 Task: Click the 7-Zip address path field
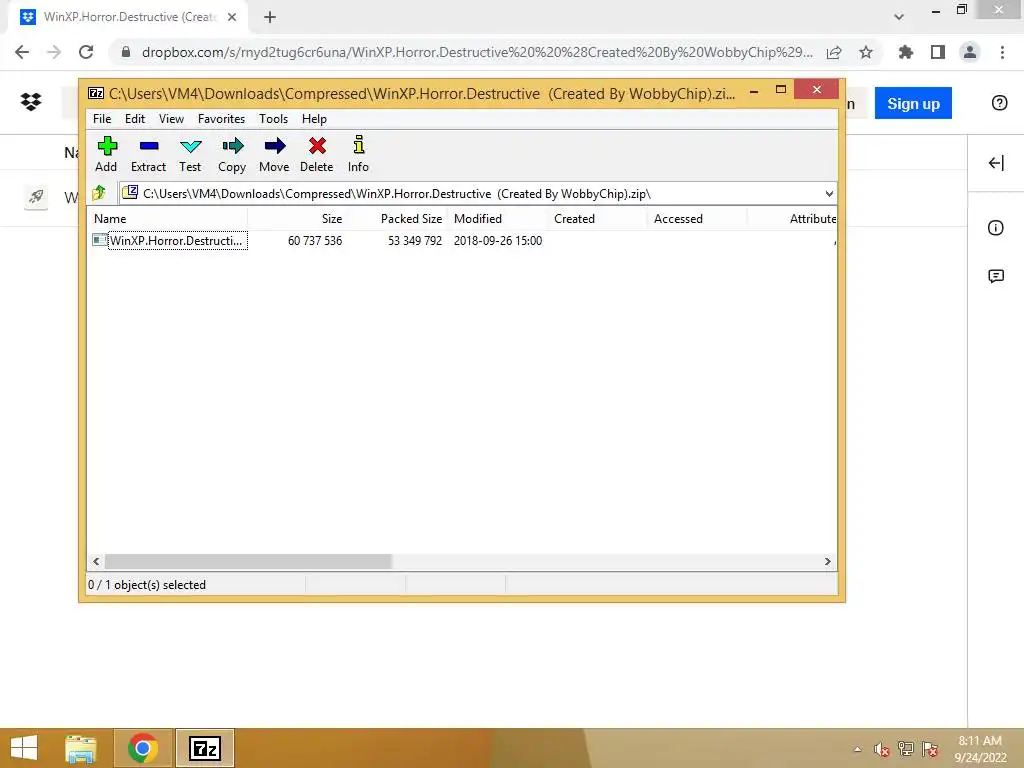pos(477,193)
